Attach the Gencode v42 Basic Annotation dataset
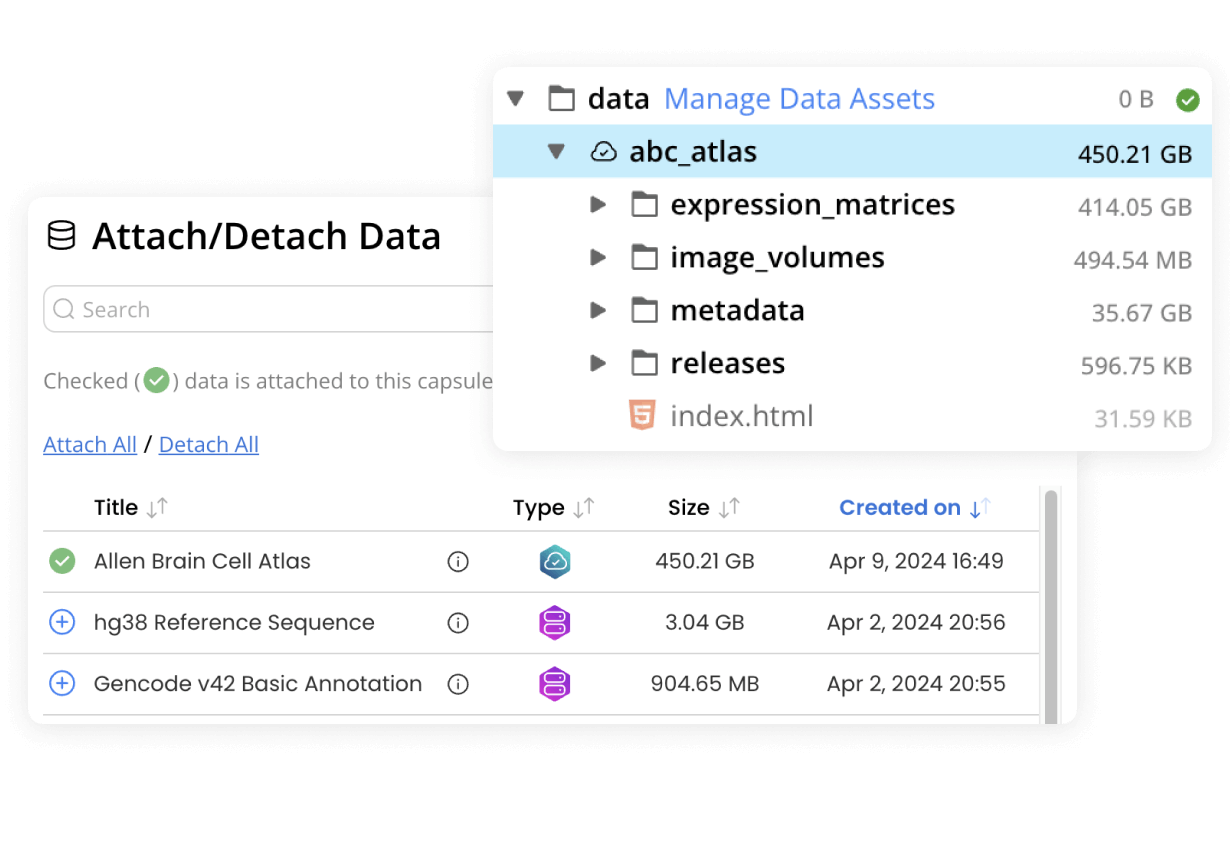The height and width of the screenshot is (860, 1230). [x=62, y=683]
